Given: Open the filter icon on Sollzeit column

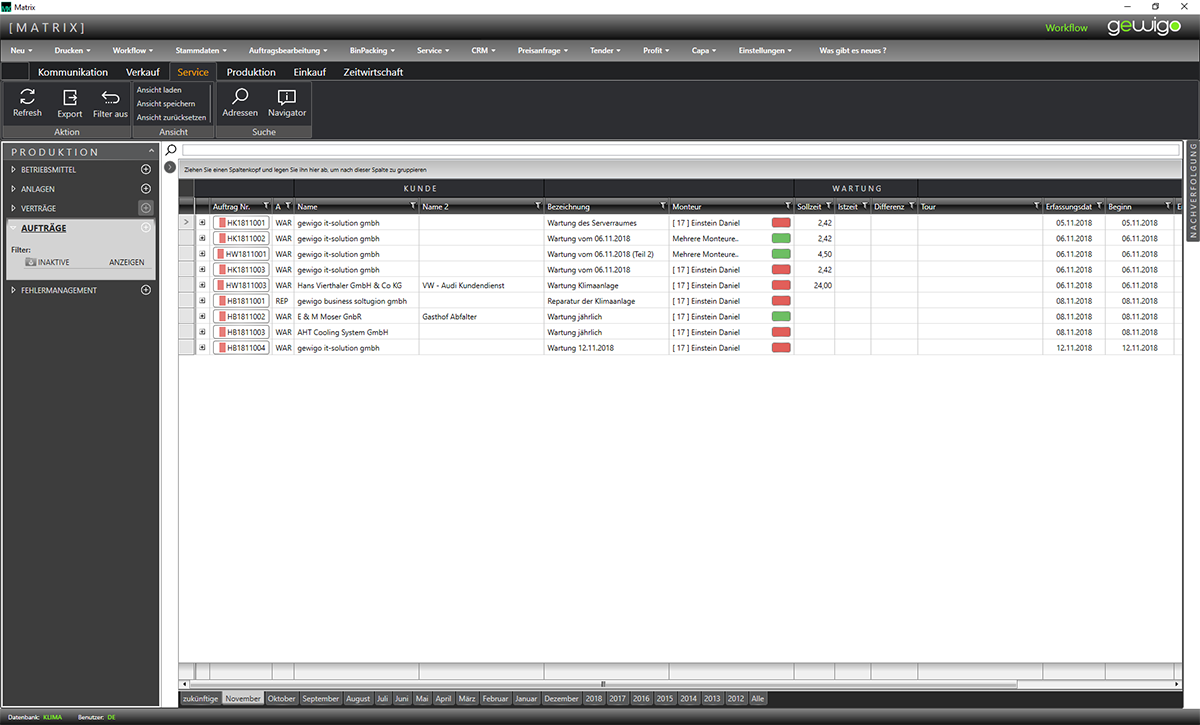Looking at the screenshot, I should 829,206.
